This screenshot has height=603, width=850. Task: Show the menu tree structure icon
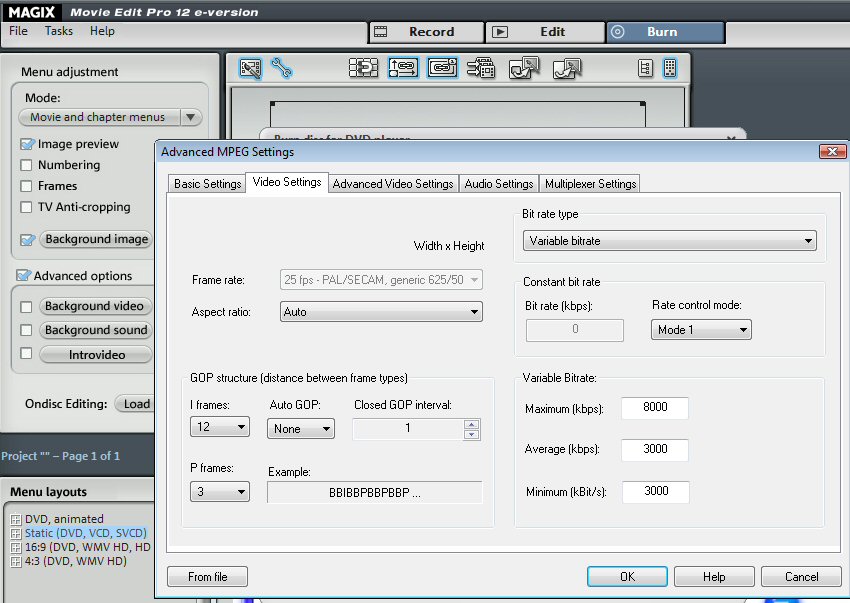click(x=645, y=68)
